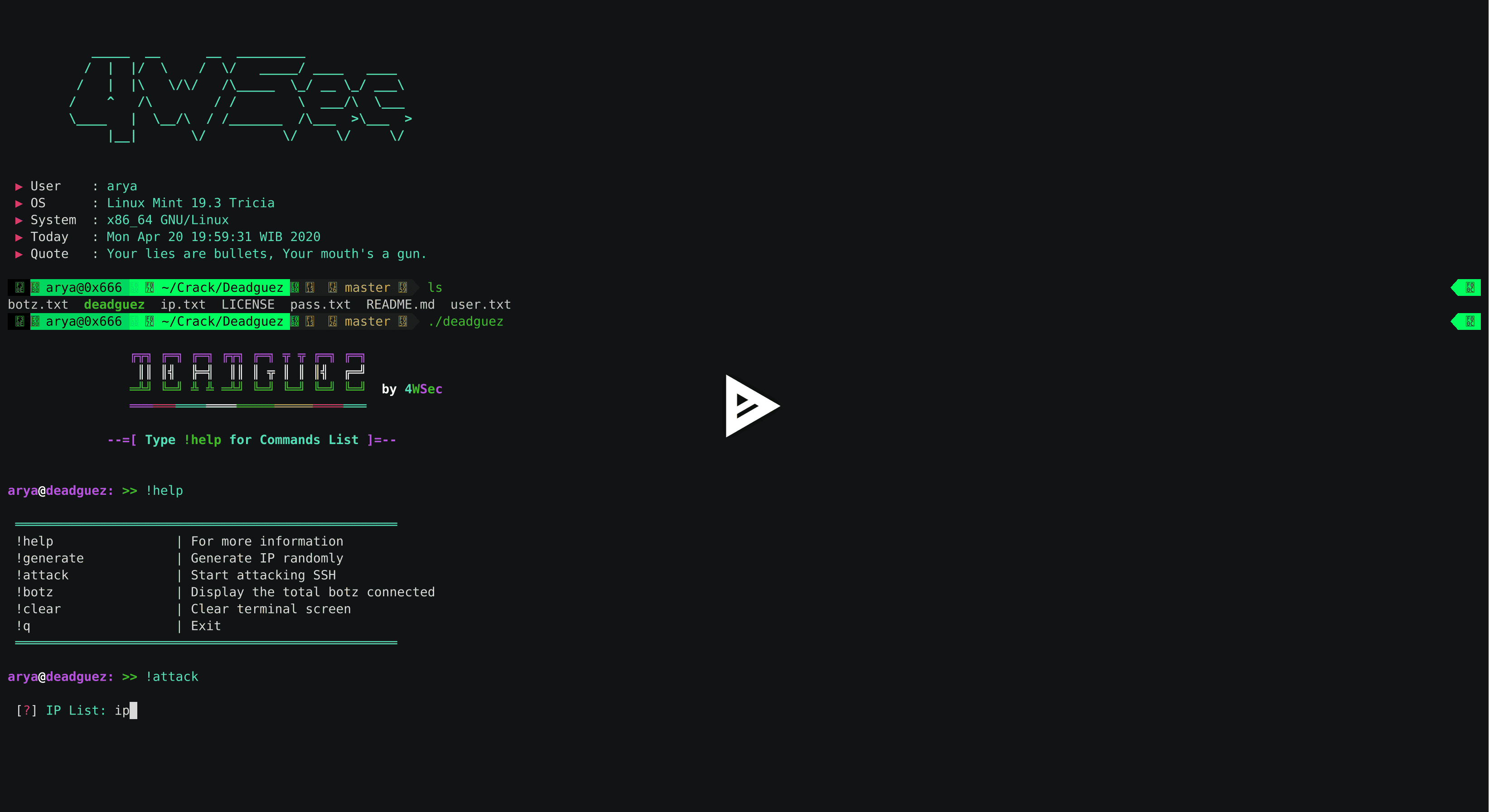
Task: Click the OS logo glyph at prompt start
Action: 19,287
